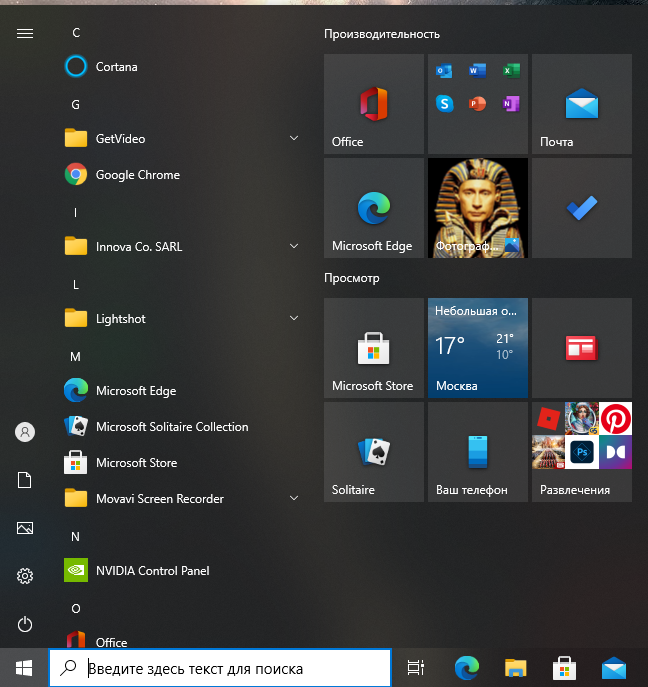
Task: Open Photoshop Express in the Развлечения folder
Action: pos(582,452)
